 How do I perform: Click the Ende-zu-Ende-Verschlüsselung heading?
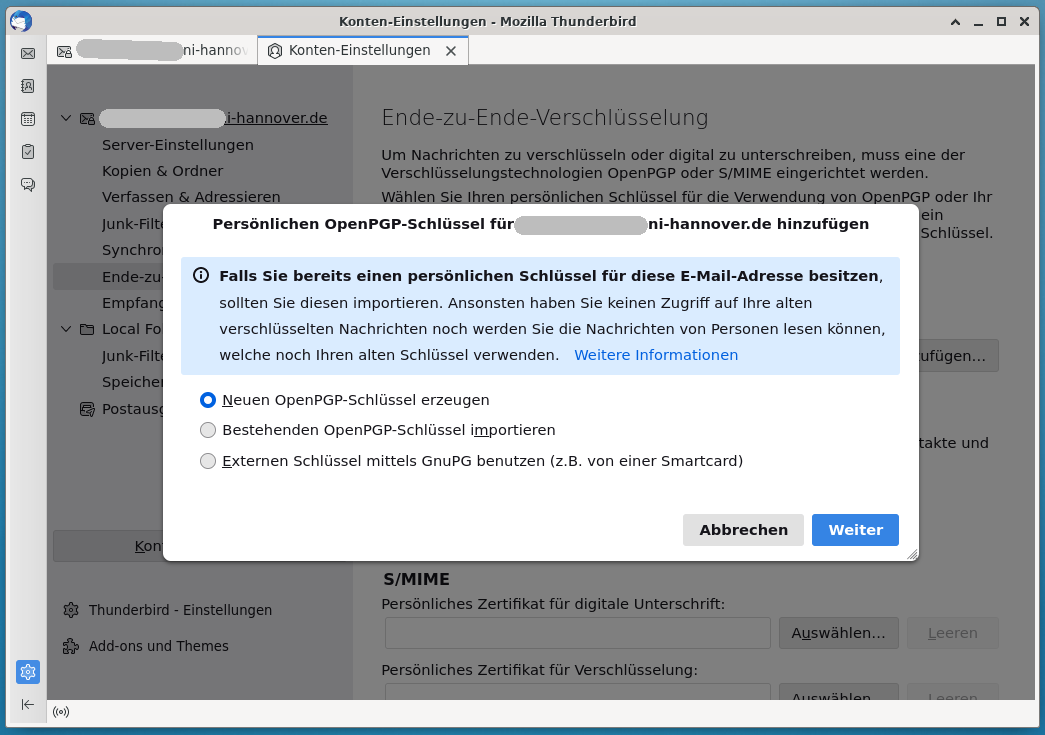pos(544,117)
